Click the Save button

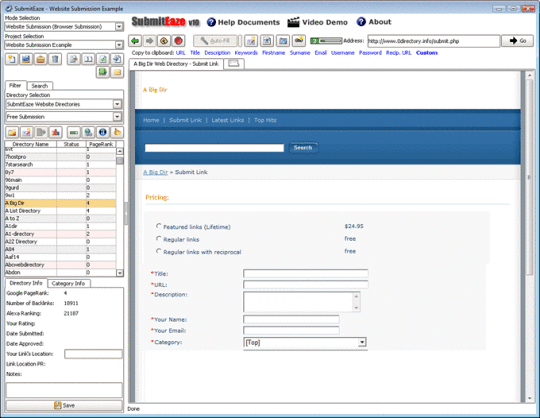(x=64, y=405)
